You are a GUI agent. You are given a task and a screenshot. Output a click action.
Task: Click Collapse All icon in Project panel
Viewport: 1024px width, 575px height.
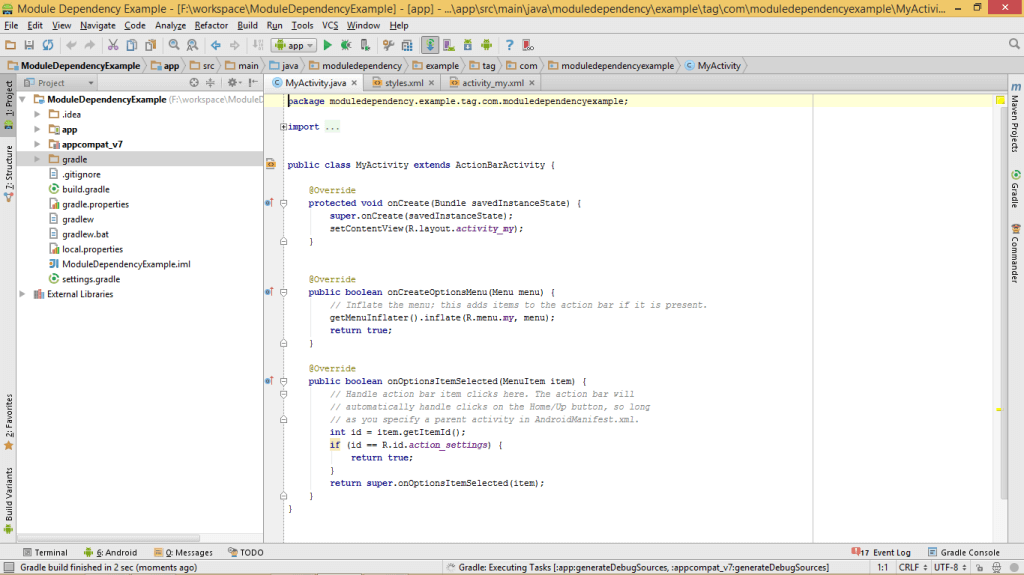click(x=210, y=83)
